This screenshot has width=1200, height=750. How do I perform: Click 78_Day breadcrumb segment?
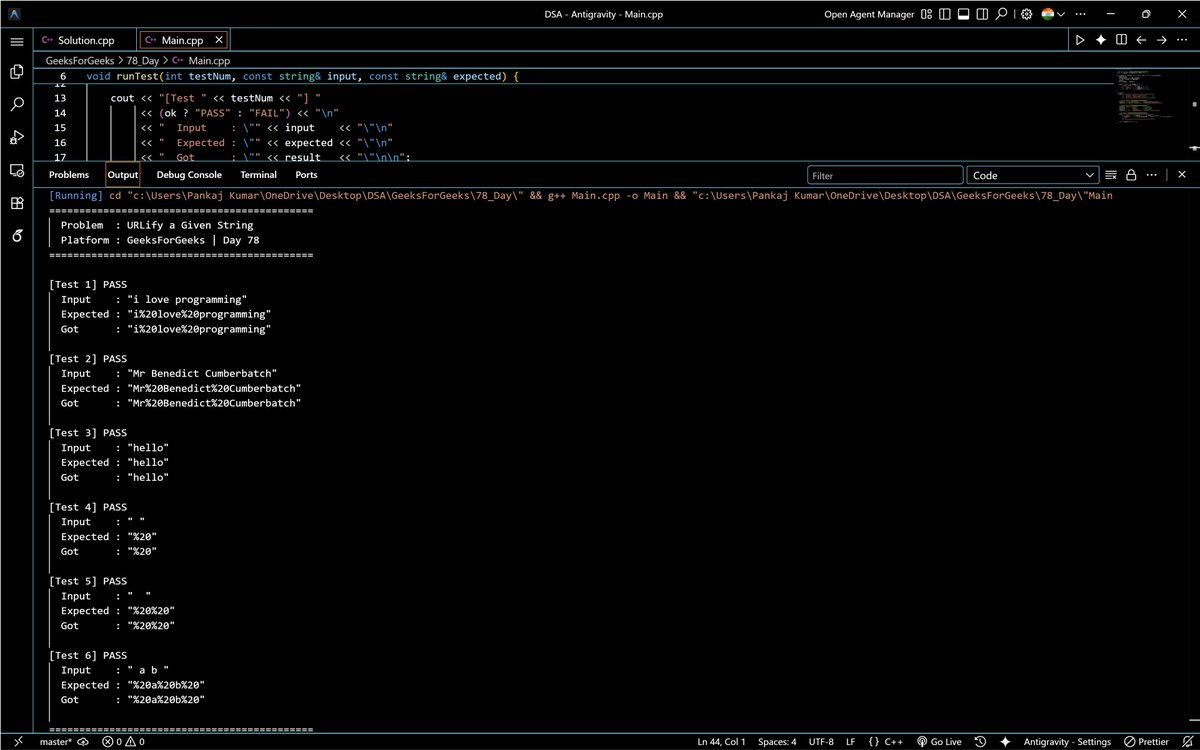point(143,61)
